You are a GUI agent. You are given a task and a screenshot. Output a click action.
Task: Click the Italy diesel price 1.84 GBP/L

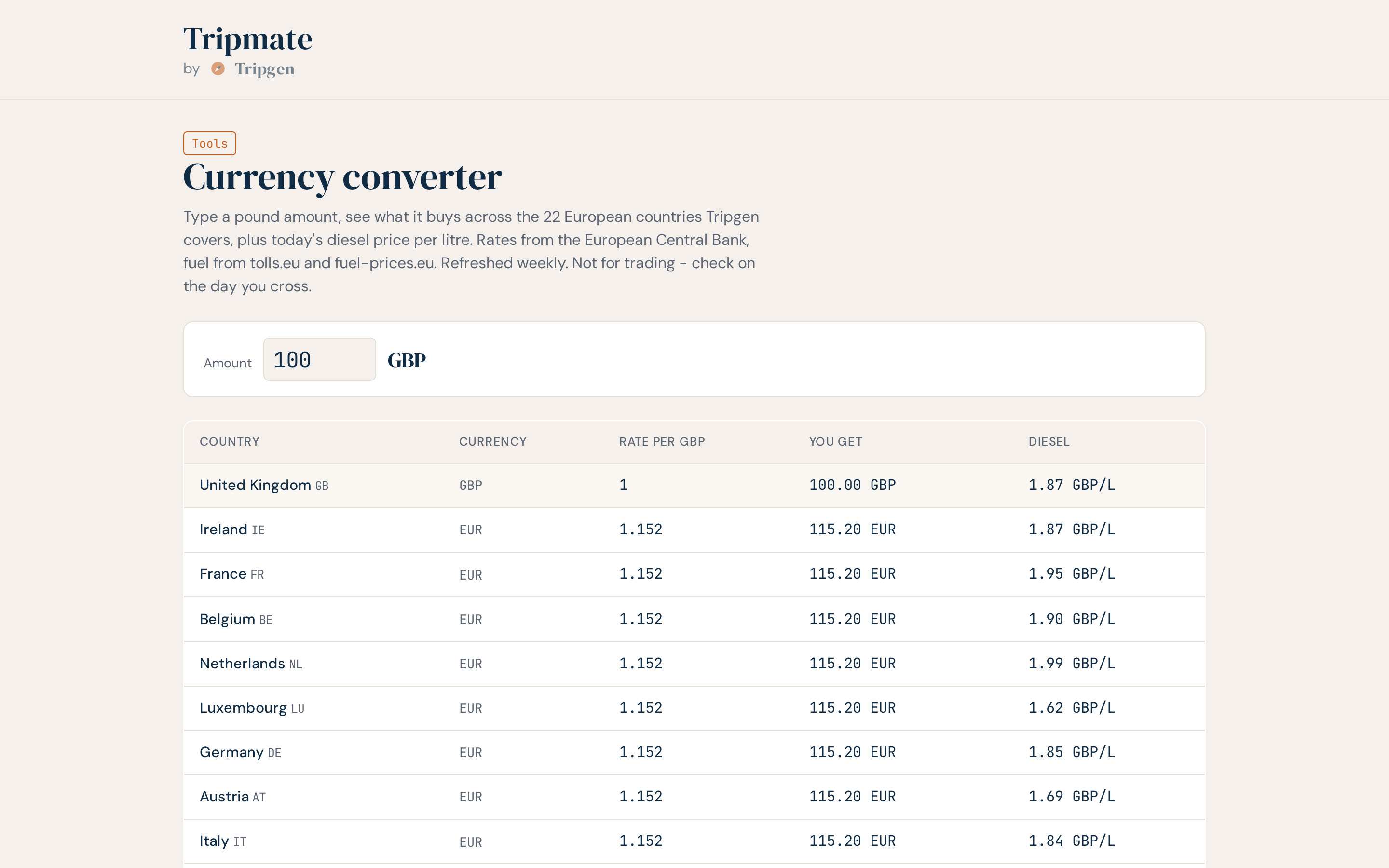click(1072, 841)
